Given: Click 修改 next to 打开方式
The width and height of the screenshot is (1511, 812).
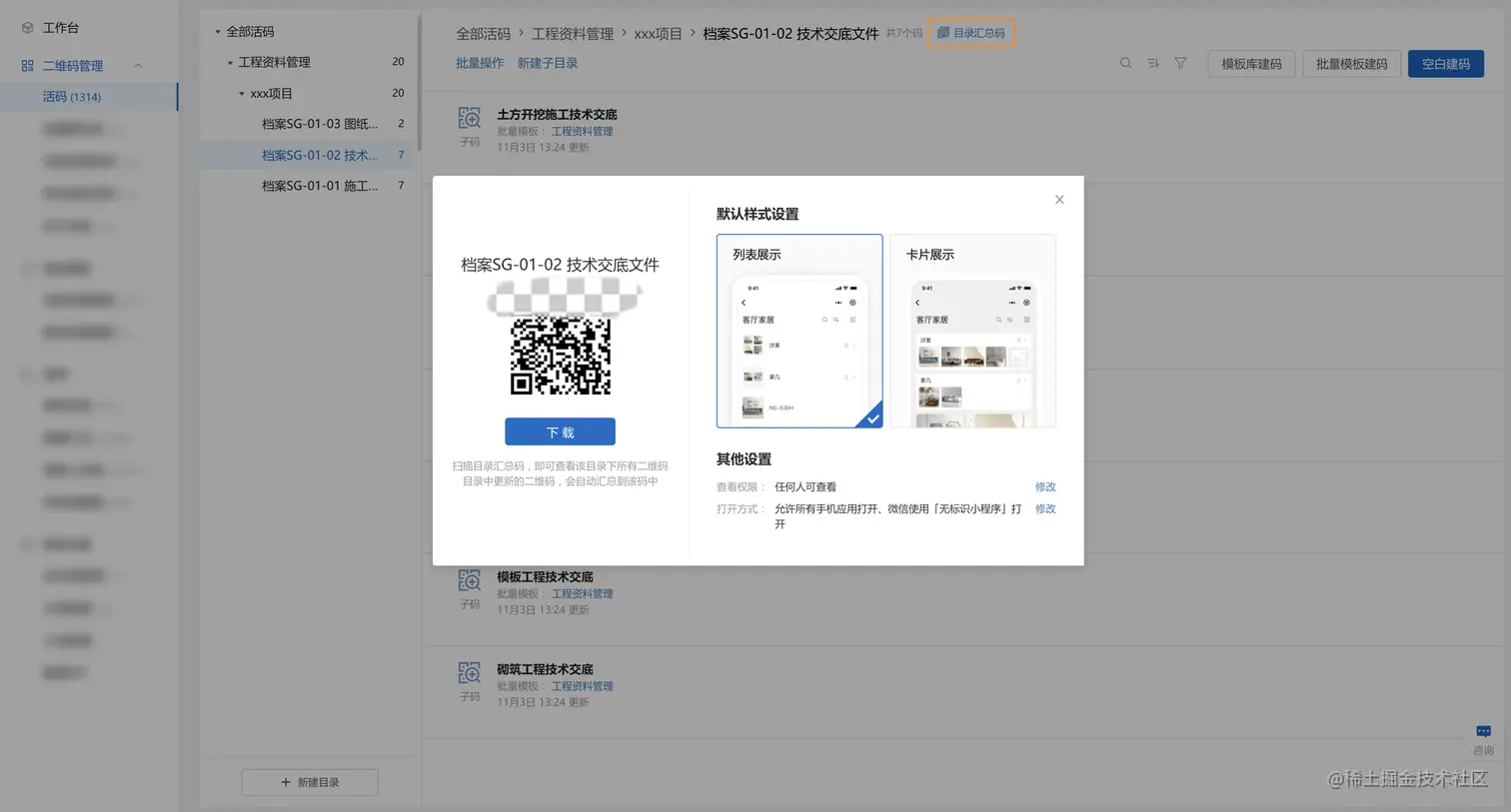Looking at the screenshot, I should click(1045, 509).
